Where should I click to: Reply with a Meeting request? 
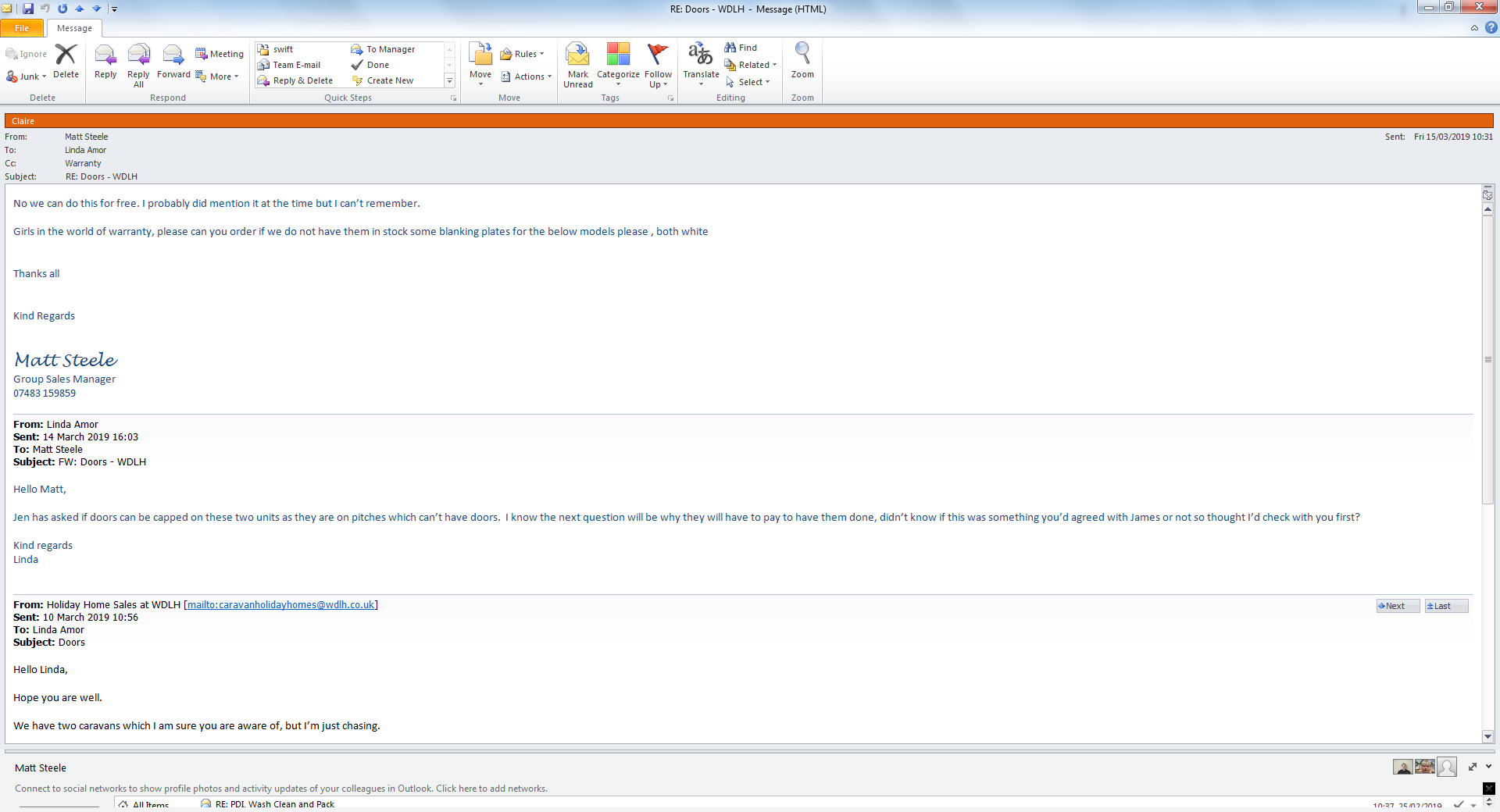(x=220, y=54)
